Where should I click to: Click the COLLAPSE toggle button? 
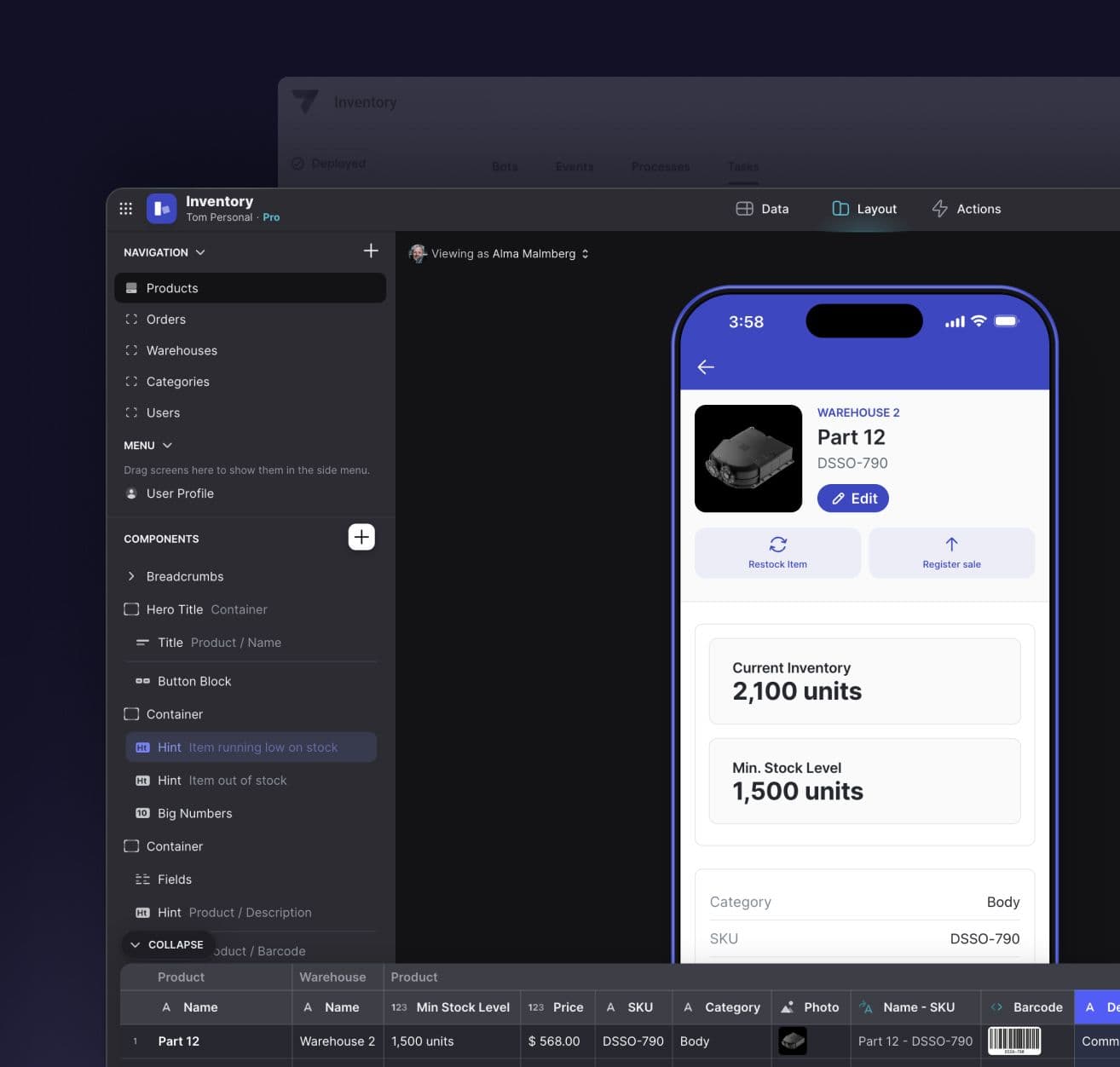pyautogui.click(x=167, y=944)
